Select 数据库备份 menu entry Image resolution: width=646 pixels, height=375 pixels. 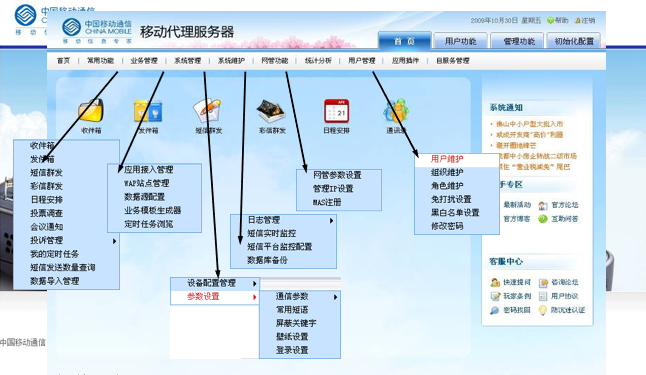pos(267,260)
